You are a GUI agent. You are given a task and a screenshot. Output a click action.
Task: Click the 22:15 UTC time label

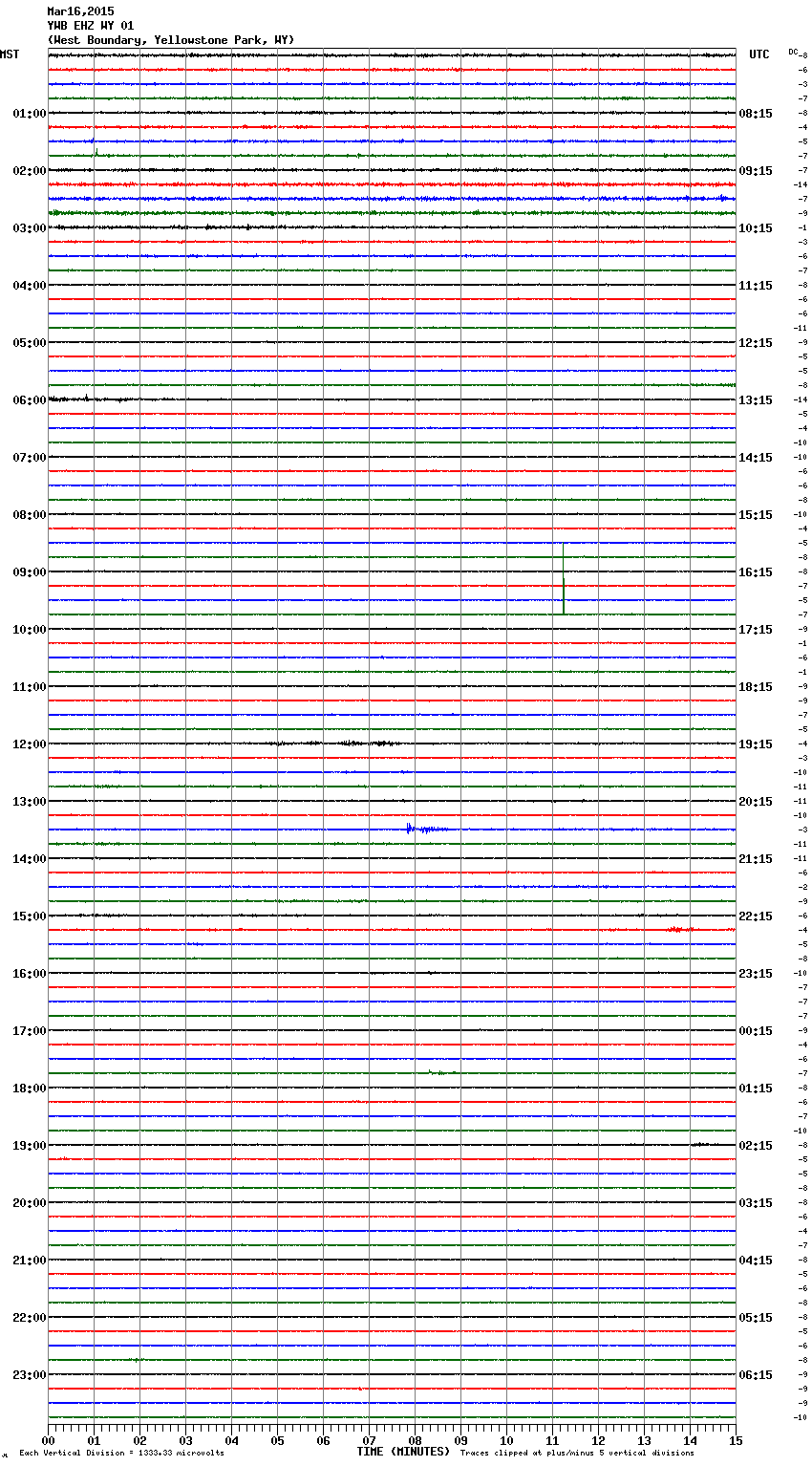tap(756, 916)
